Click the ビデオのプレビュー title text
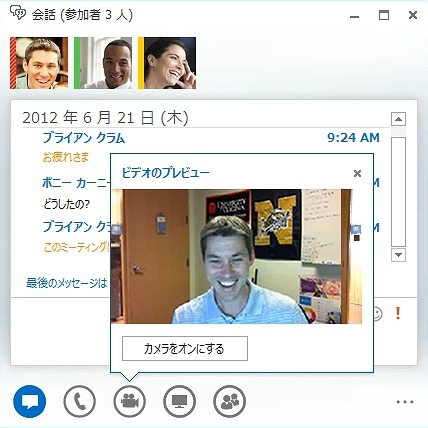The height and width of the screenshot is (428, 428). (166, 173)
